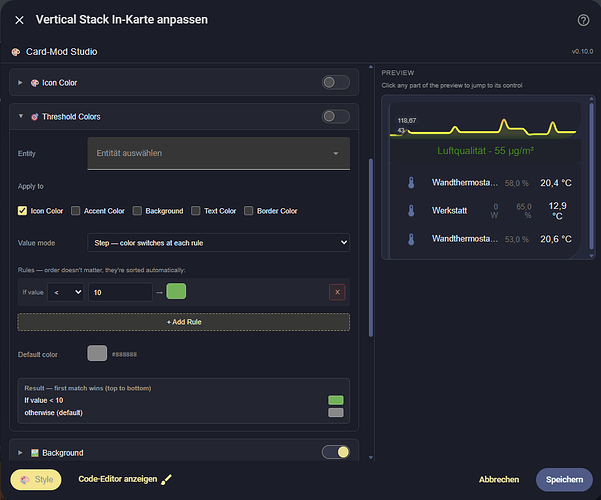The image size is (601, 500).
Task: Click the 20,4 °C value in preview
Action: coord(556,183)
